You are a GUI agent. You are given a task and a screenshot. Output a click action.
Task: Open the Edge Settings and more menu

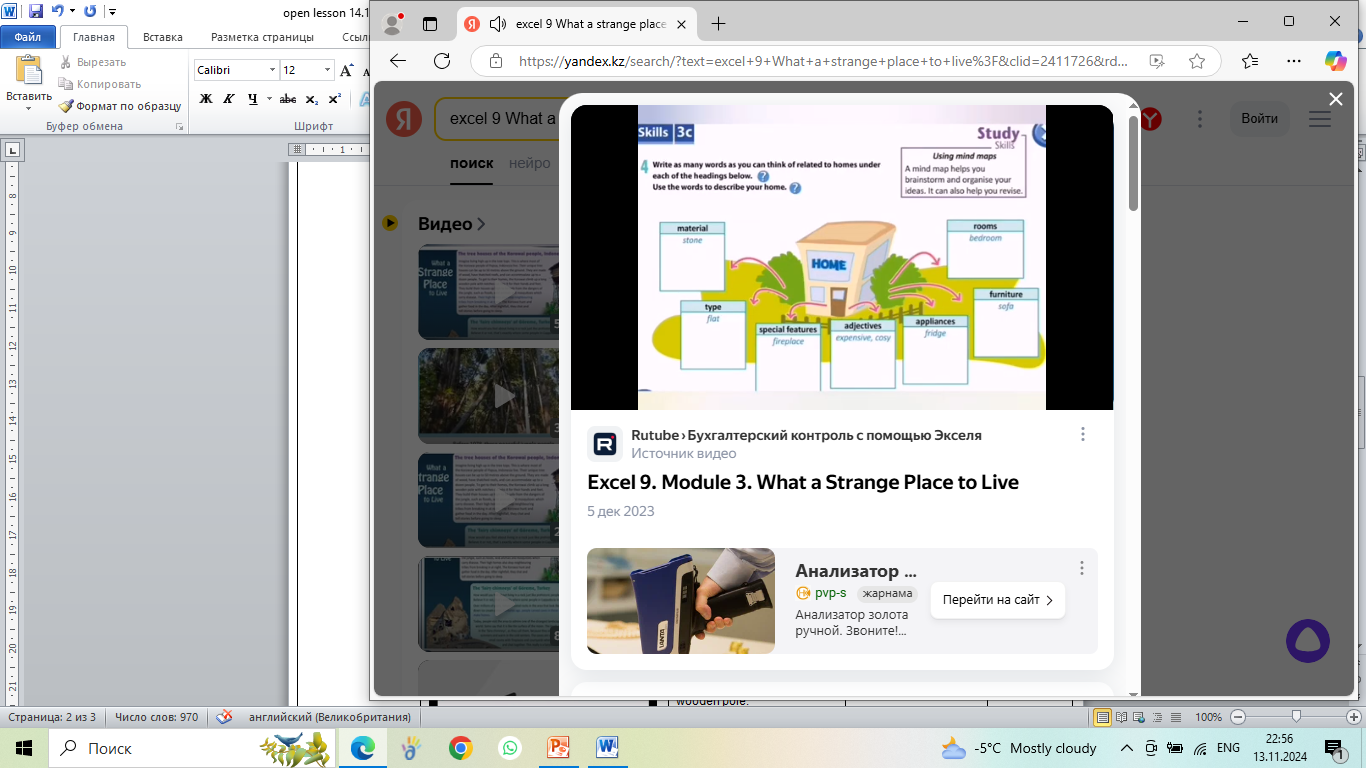[1294, 61]
